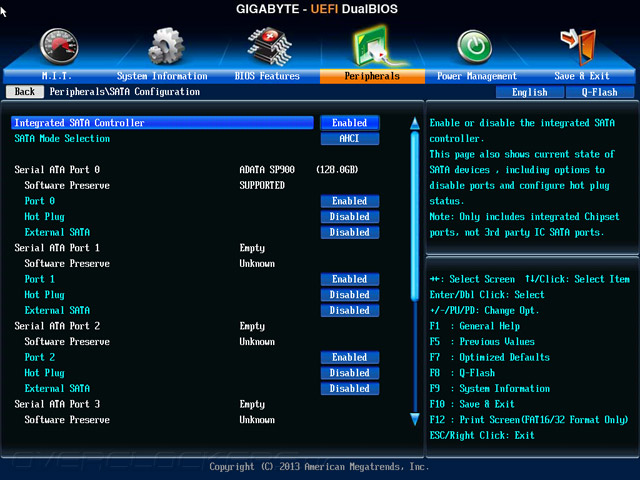
Task: Toggle Hot Plug value under Serial ATA Port 1
Action: click(349, 295)
